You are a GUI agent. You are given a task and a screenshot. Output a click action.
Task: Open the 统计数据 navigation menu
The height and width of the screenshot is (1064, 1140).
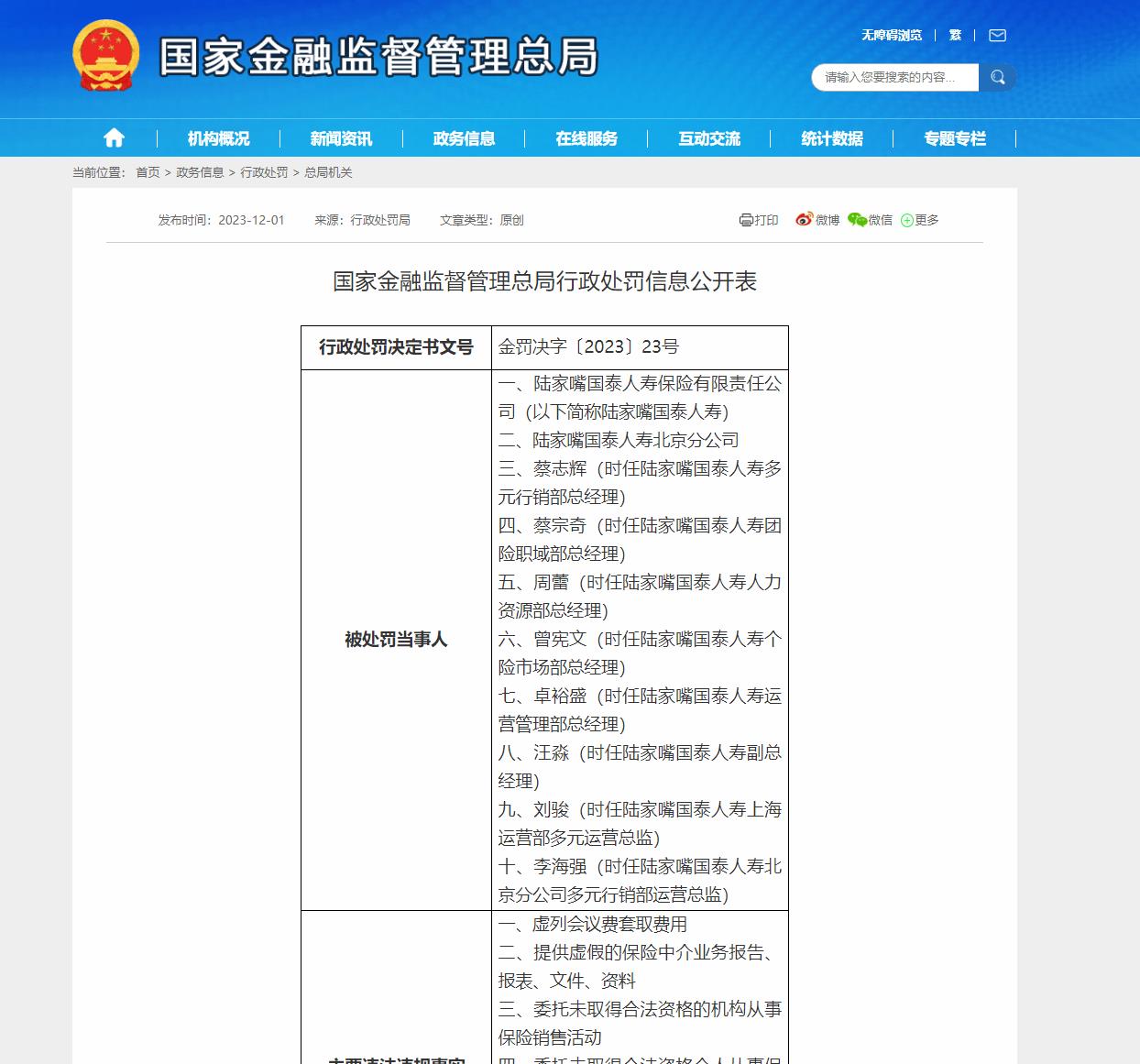[830, 137]
